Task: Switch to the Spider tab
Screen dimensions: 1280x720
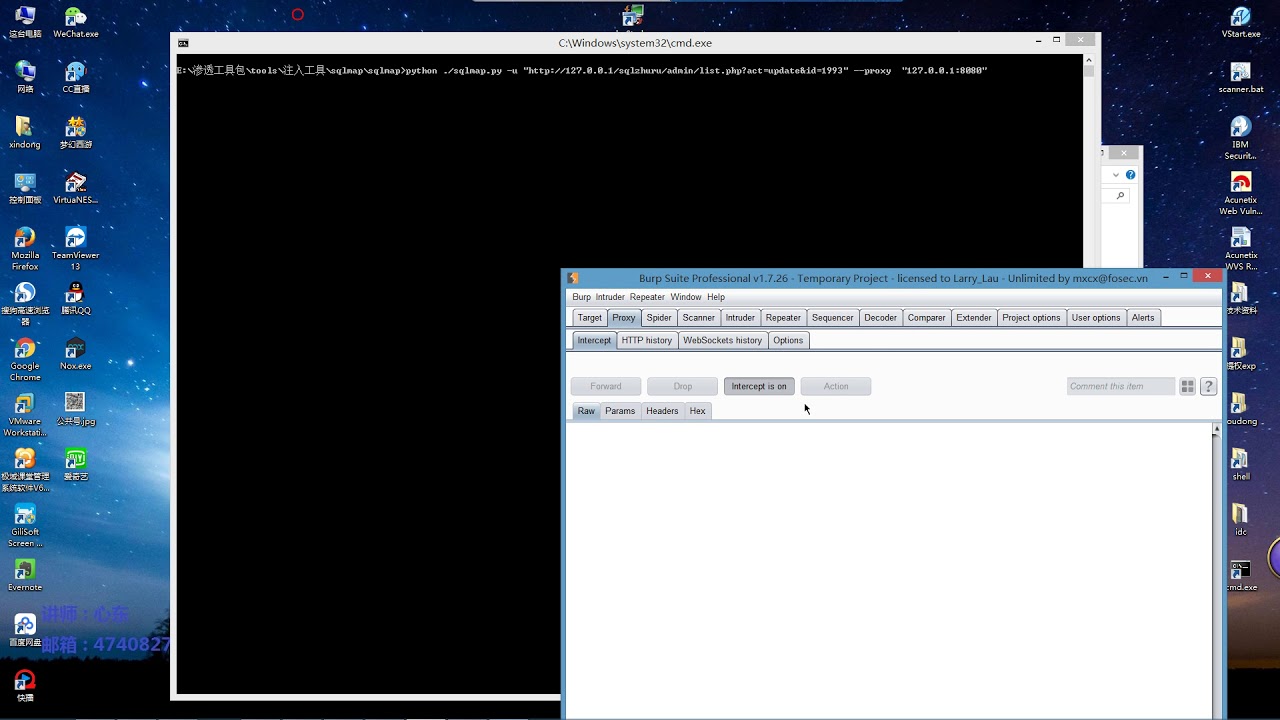Action: (x=659, y=318)
